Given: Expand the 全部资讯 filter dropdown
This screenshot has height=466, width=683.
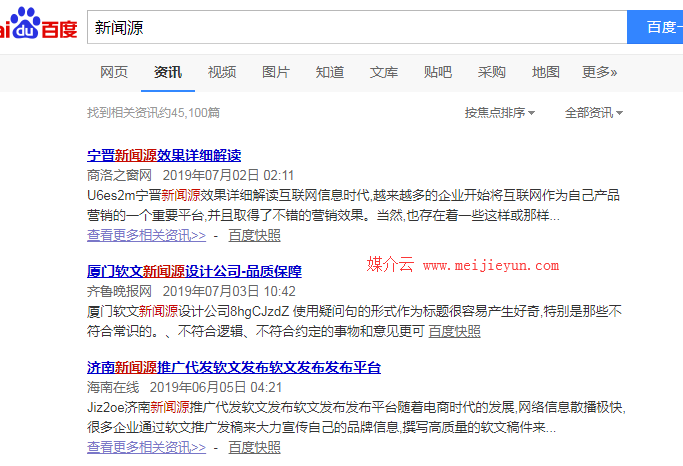Looking at the screenshot, I should (594, 112).
